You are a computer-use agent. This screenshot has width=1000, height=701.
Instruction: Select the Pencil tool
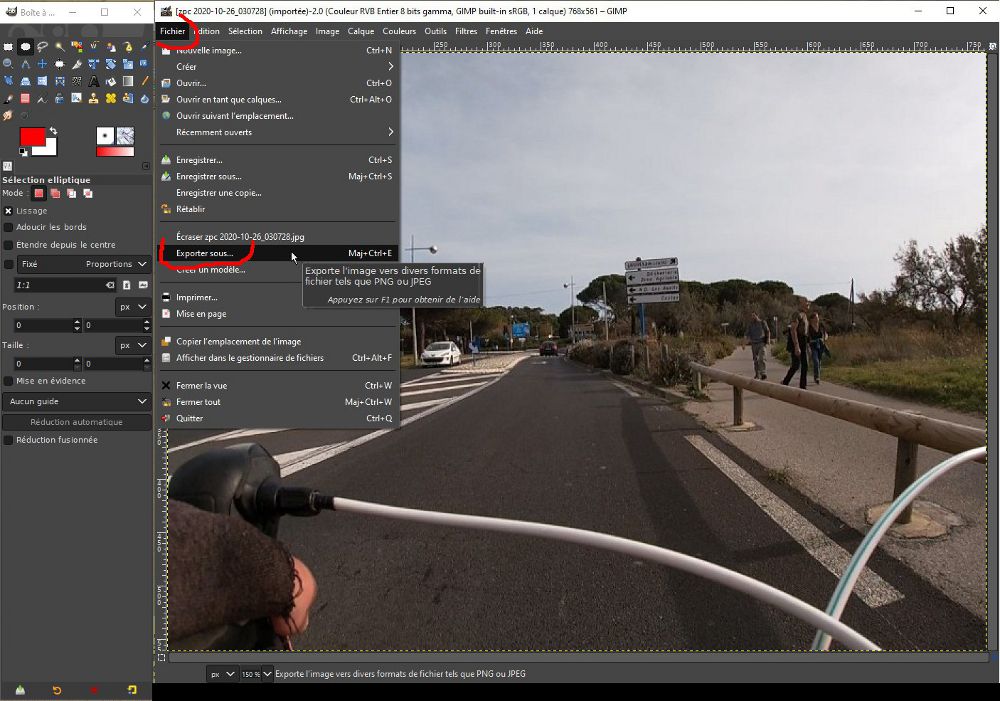tap(145, 81)
